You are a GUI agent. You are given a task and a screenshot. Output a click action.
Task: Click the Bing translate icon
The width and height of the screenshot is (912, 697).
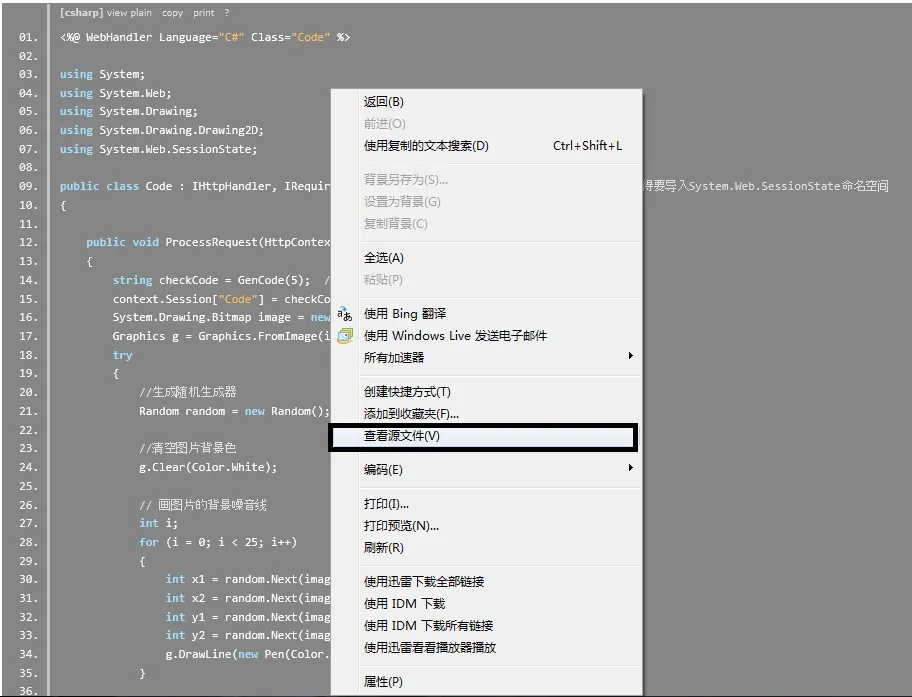pos(344,314)
